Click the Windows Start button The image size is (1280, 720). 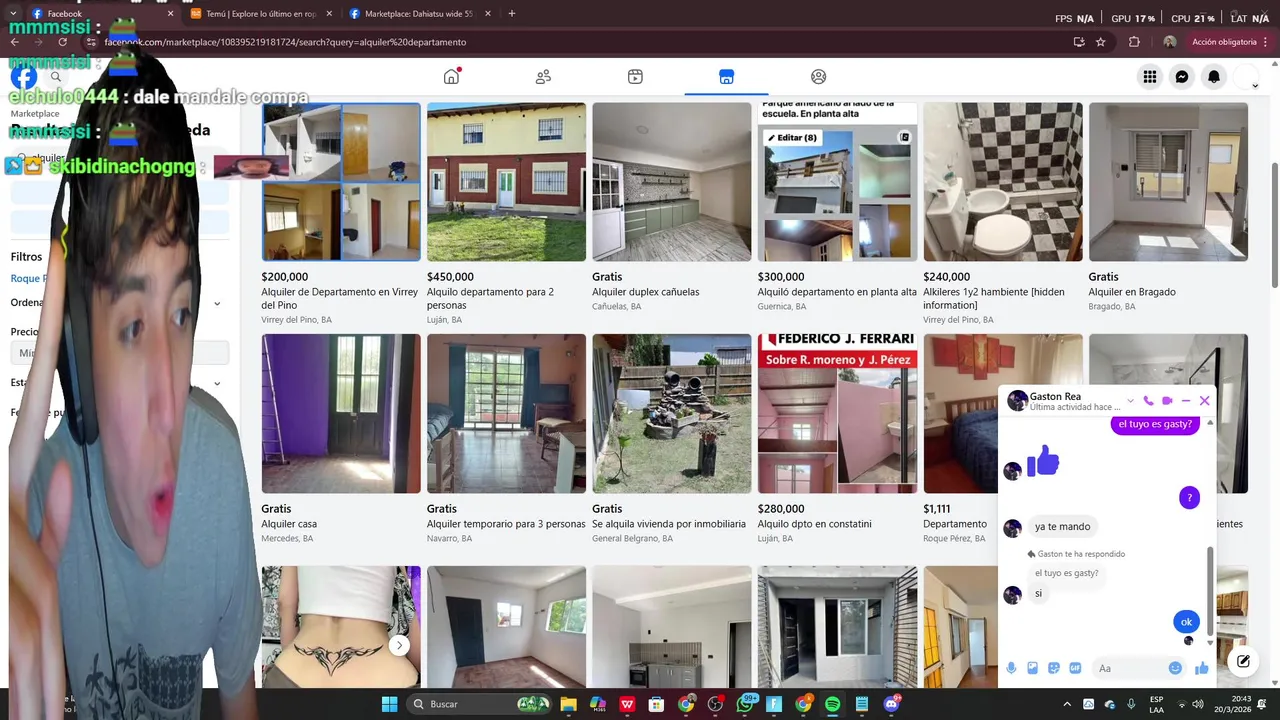point(389,704)
